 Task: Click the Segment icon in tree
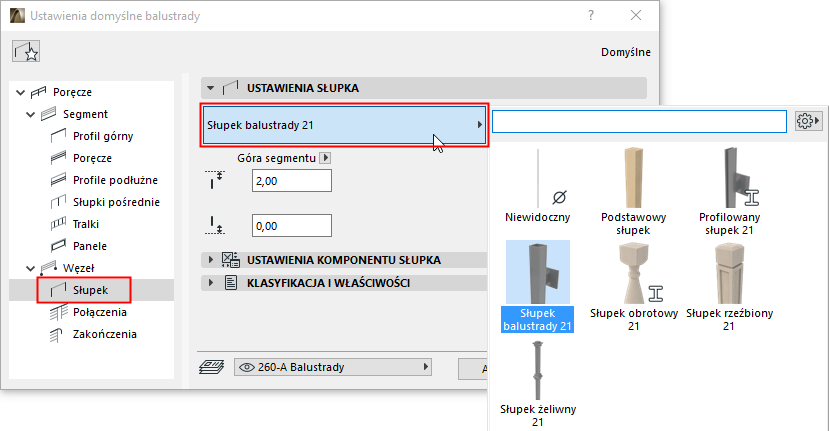(48, 114)
